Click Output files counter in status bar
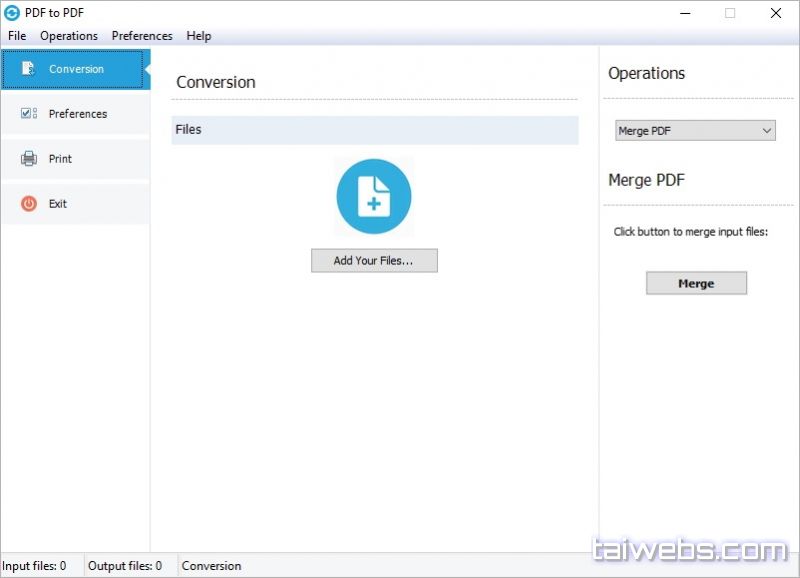800x578 pixels. click(125, 566)
